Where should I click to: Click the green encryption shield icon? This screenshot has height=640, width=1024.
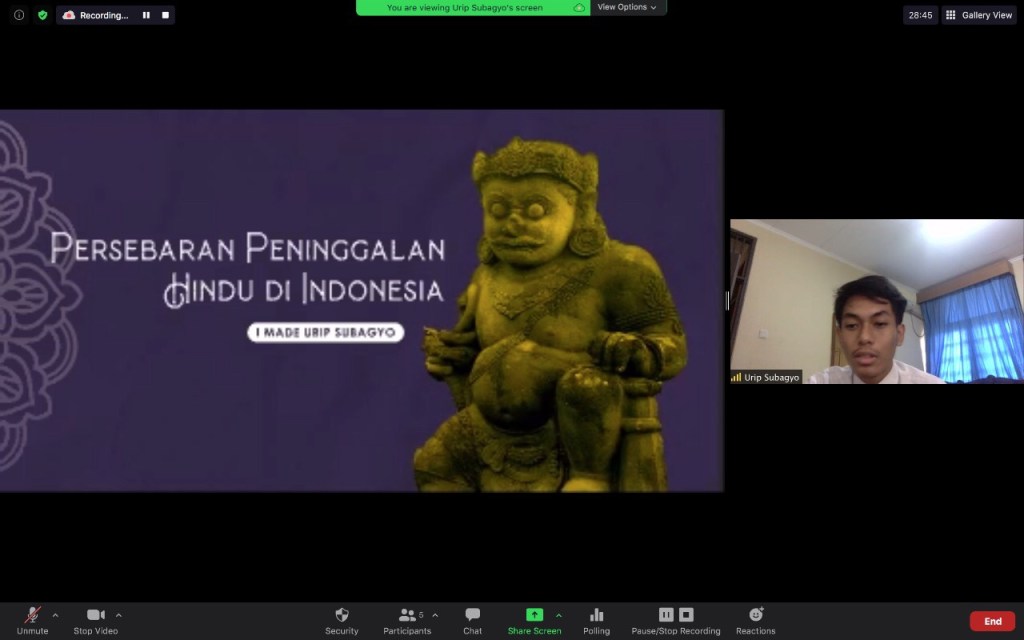click(42, 15)
